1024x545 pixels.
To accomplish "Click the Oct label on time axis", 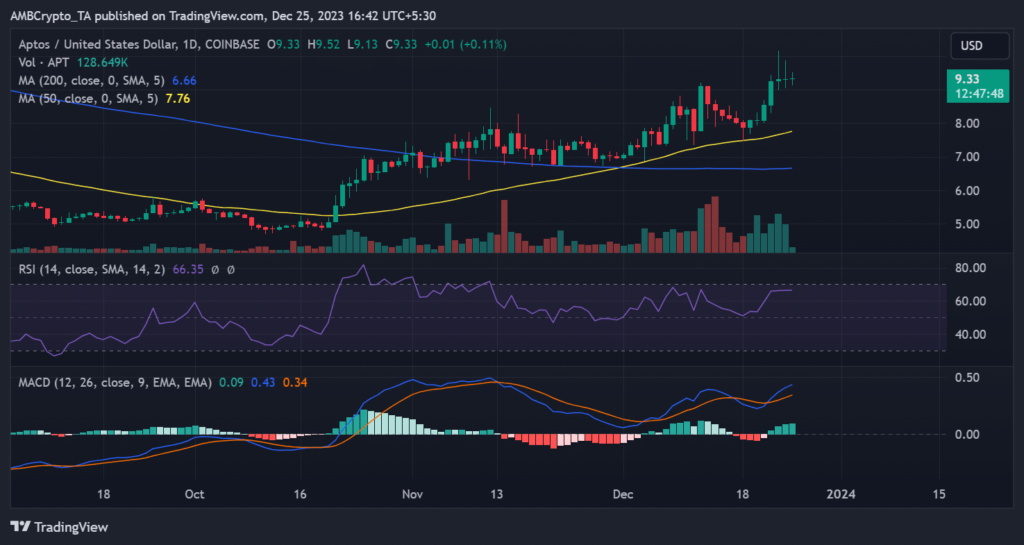I will tap(195, 494).
